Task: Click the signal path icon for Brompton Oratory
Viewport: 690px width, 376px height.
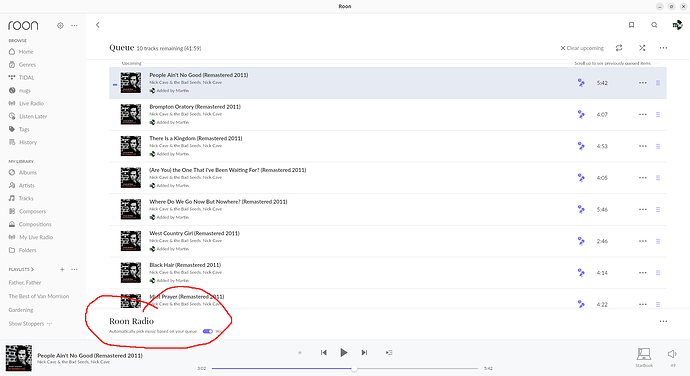Action: pos(581,114)
